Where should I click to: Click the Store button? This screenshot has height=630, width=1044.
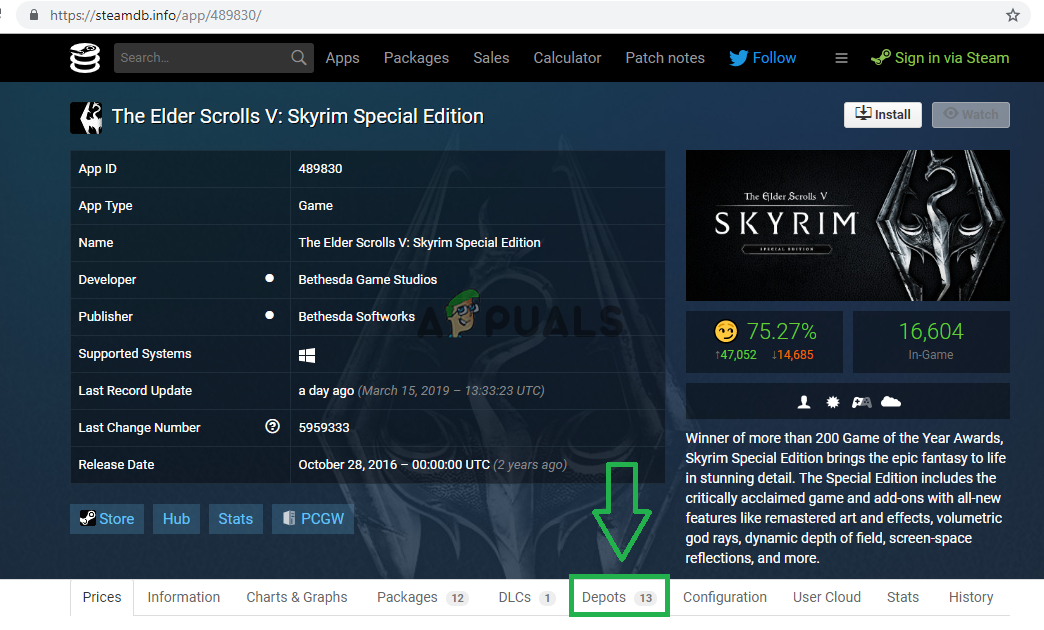(x=107, y=519)
